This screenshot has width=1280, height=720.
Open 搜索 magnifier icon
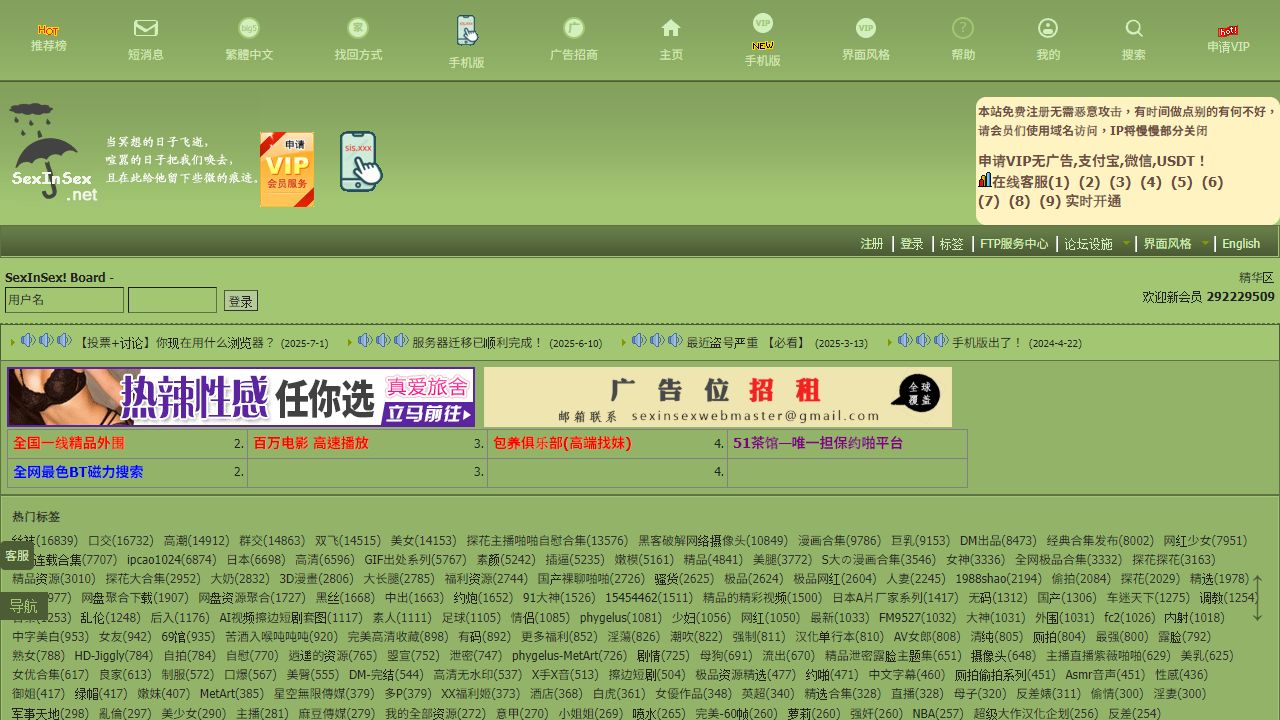tap(1134, 29)
